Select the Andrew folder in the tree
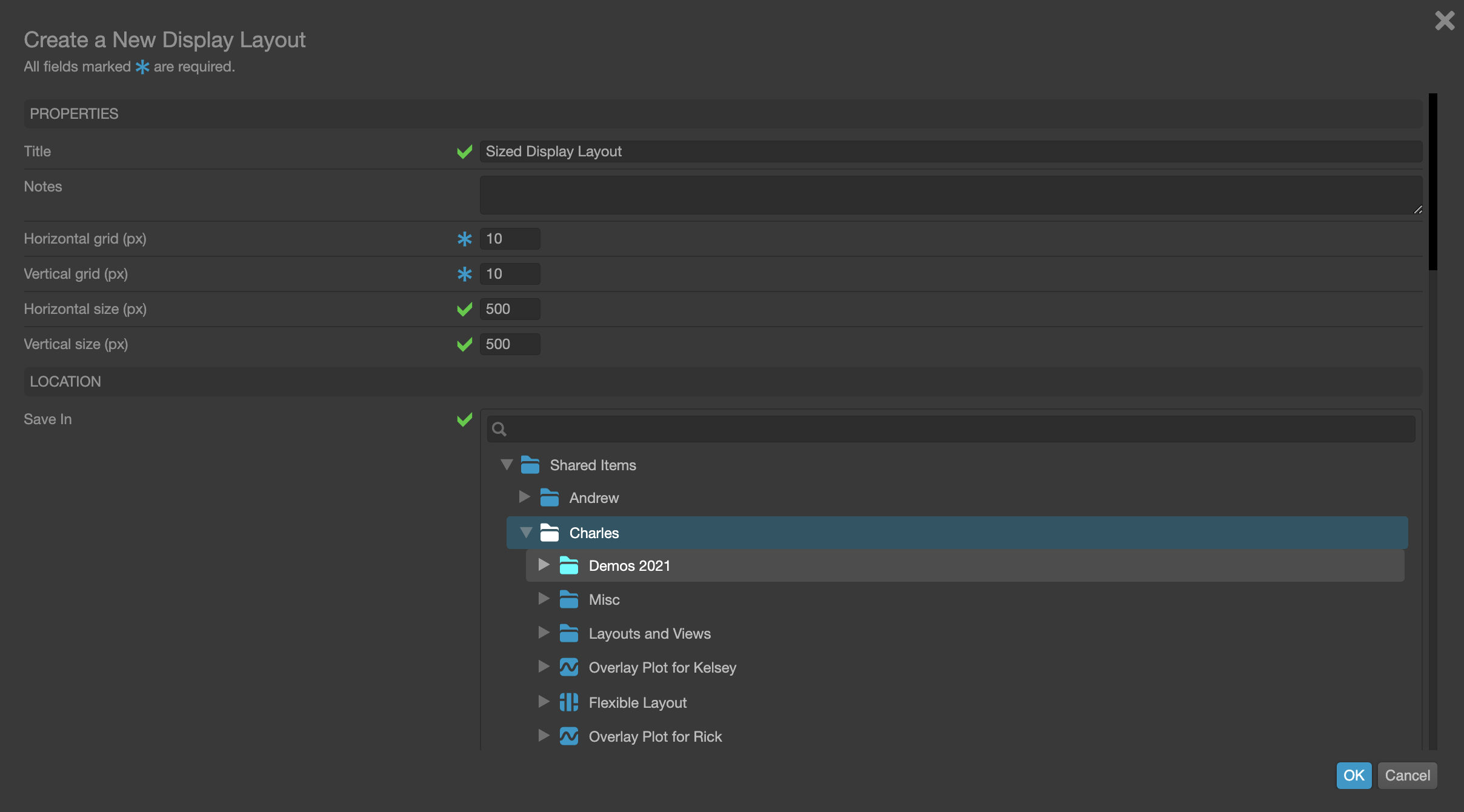The height and width of the screenshot is (812, 1464). [594, 498]
